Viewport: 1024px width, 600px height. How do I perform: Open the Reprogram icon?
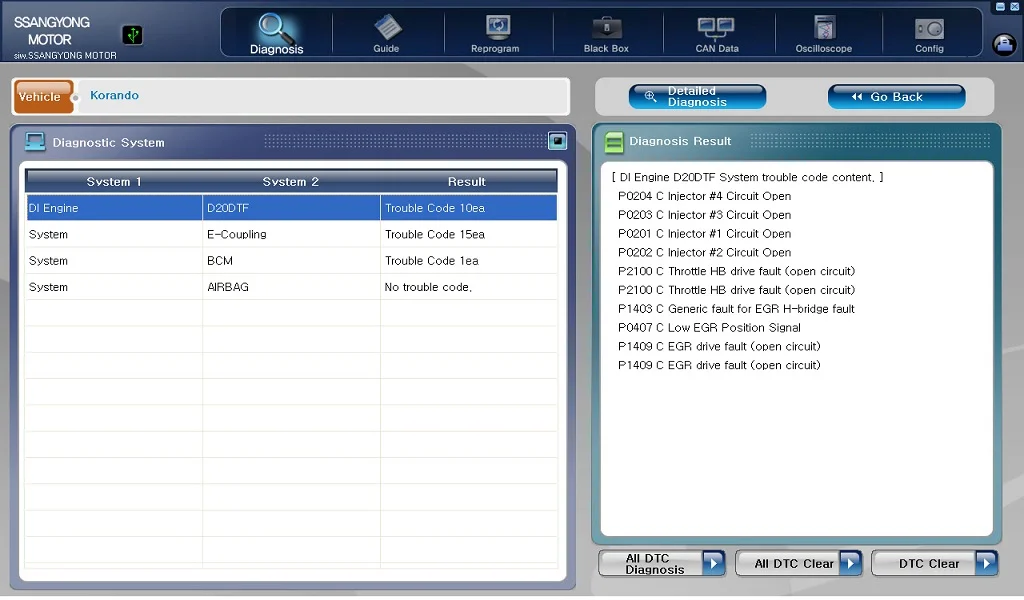point(497,28)
